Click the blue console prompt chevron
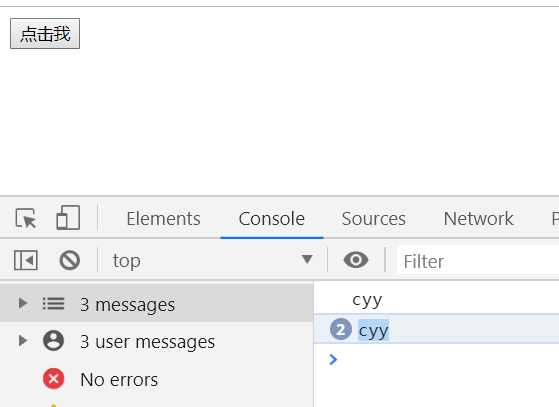This screenshot has width=559, height=407. 333,360
